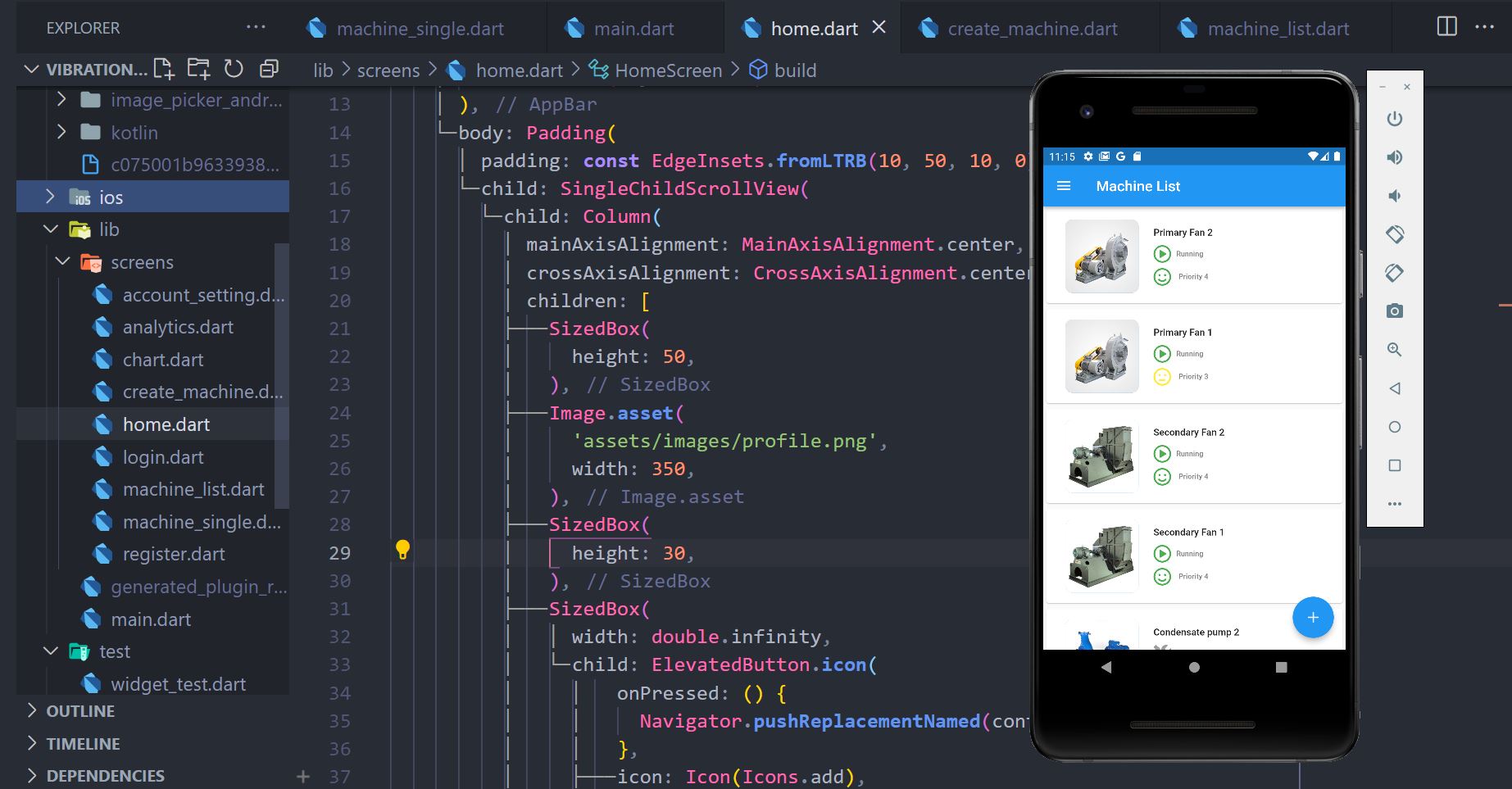
Task: Refresh the Explorer view
Action: (234, 70)
